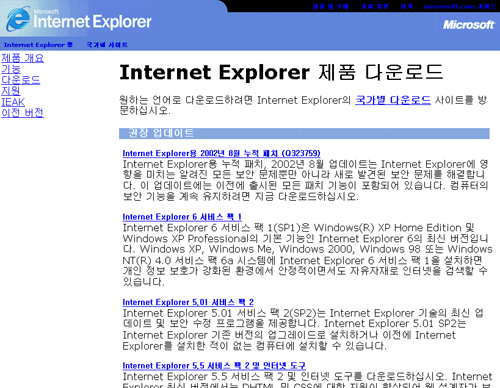The height and width of the screenshot is (388, 500).
Task: Open microsoft.com 가이드 top menu item
Action: (x=460, y=6)
